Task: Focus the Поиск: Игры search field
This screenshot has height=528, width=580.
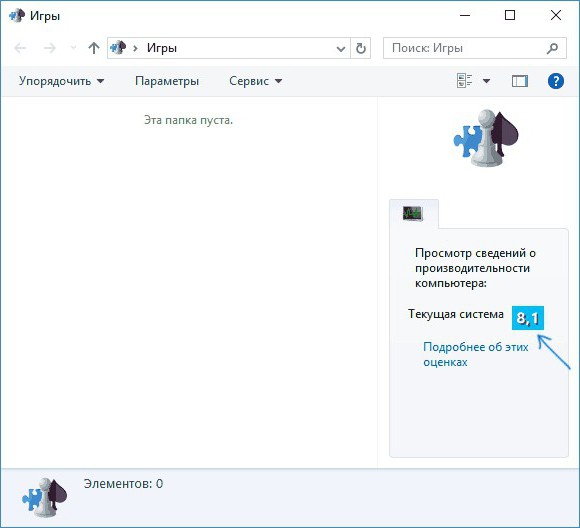Action: (475, 48)
